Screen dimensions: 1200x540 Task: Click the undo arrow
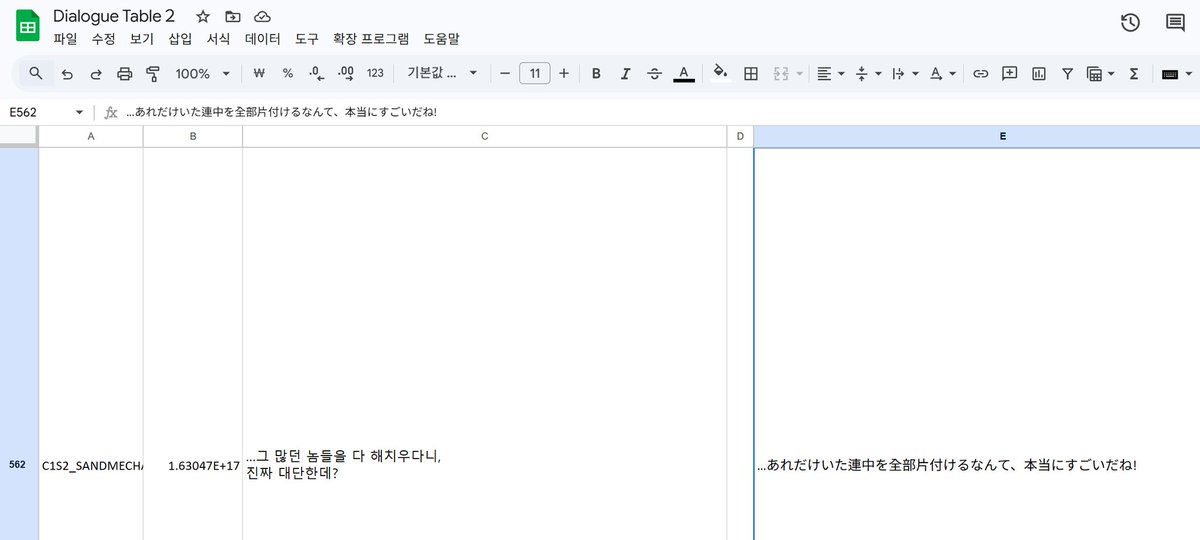tap(67, 73)
